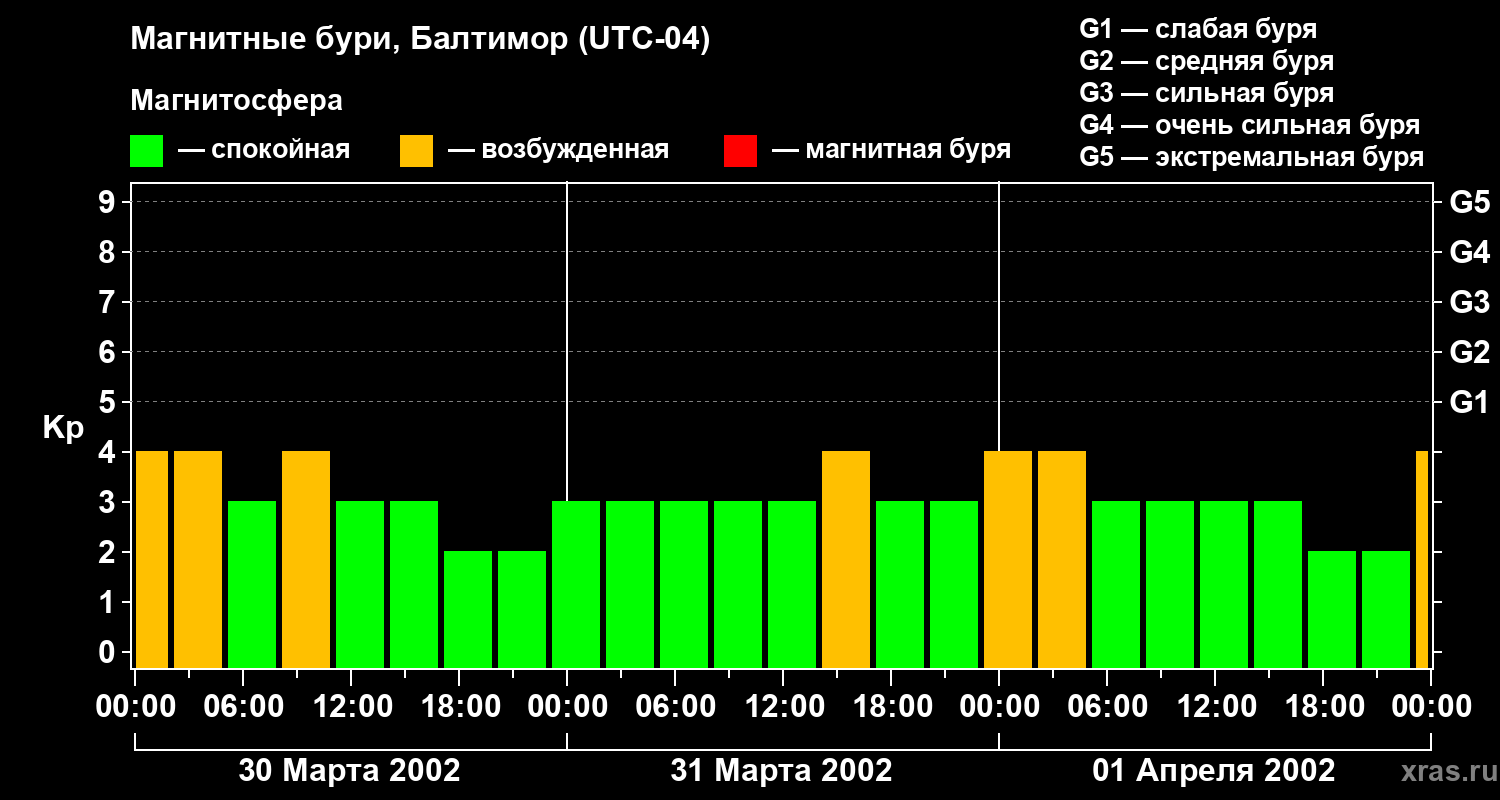Click the '— магнитная буря' legend label
Image resolution: width=1500 pixels, height=800 pixels.
point(891,150)
